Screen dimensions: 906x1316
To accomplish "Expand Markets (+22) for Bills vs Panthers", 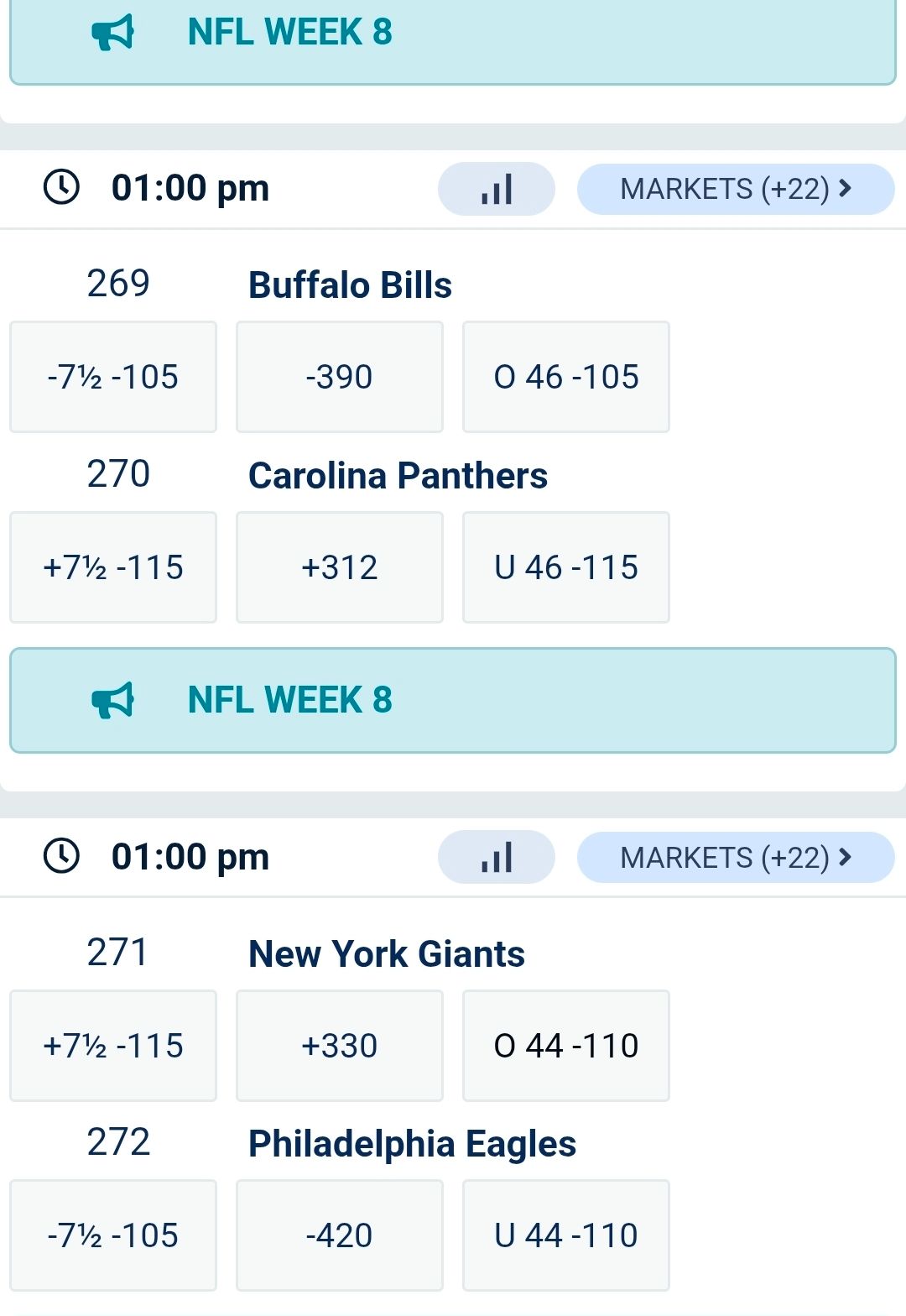I will point(735,189).
